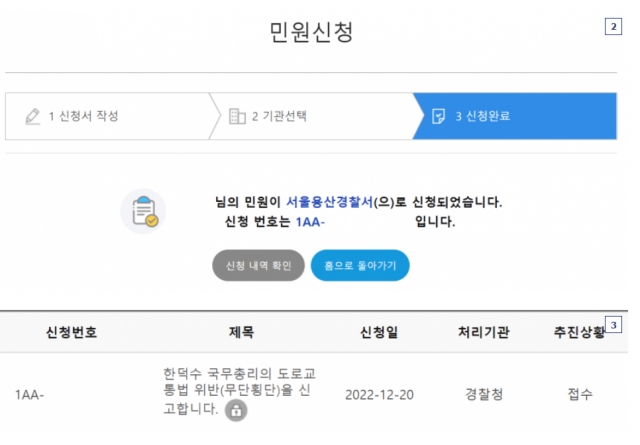Click the 제목 column header
640x445 pixels.
[242, 332]
